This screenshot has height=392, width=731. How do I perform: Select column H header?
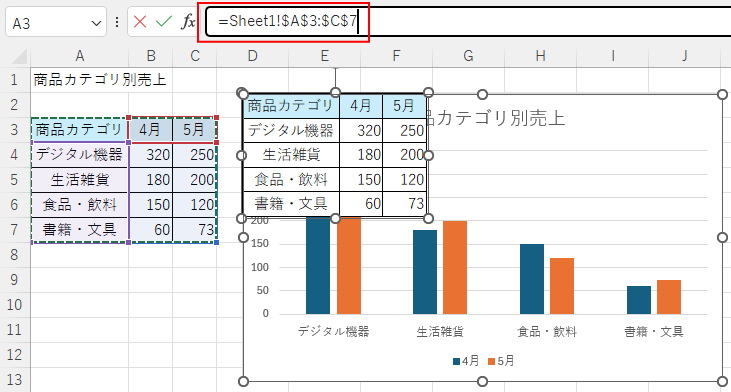(540, 56)
